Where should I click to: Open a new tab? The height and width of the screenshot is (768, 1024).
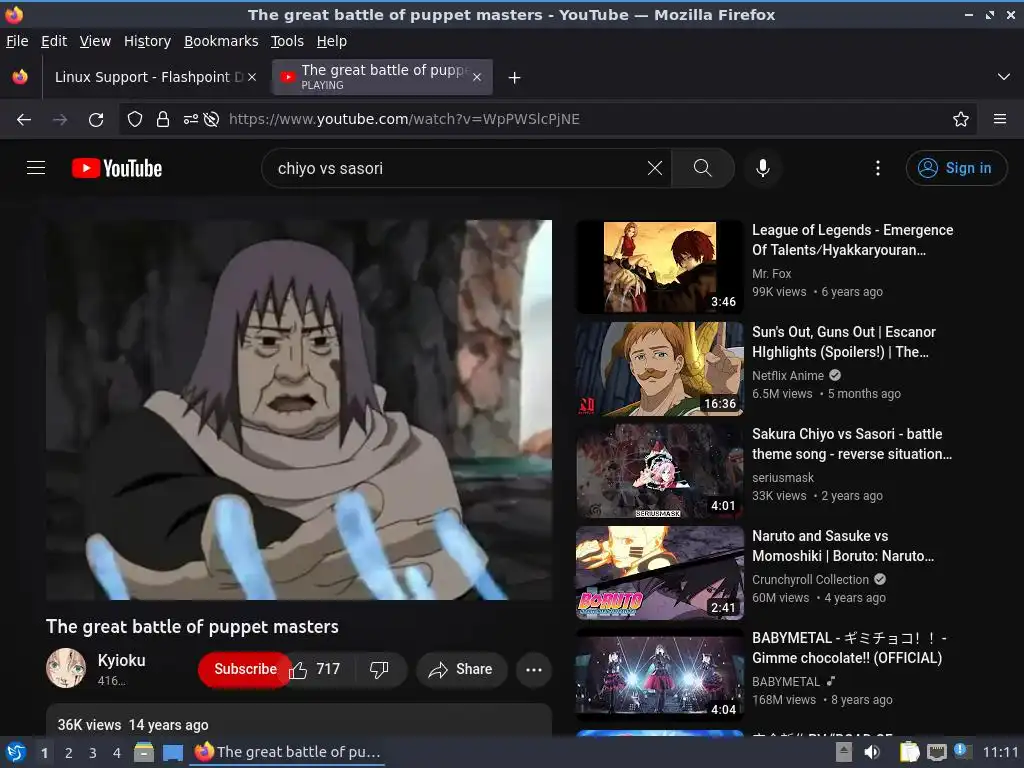tap(515, 78)
